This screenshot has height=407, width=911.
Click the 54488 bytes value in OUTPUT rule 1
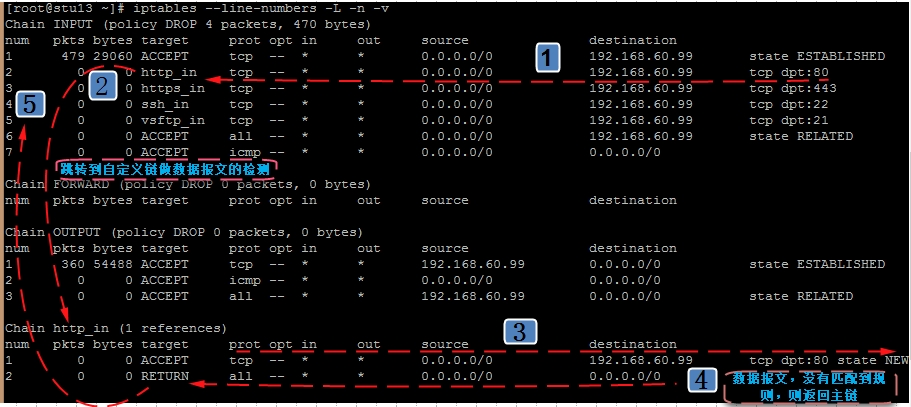[112, 264]
